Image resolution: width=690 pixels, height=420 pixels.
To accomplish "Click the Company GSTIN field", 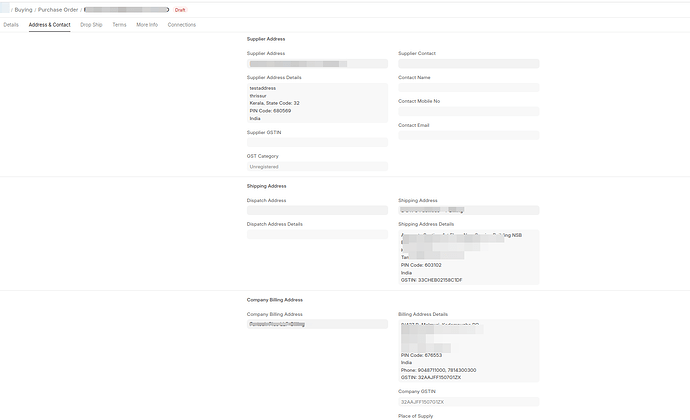I will click(468, 402).
